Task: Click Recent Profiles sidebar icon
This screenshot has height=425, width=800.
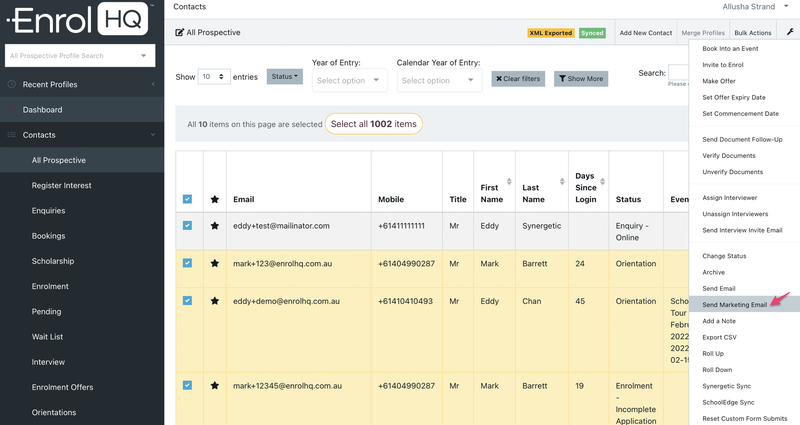Action: pyautogui.click(x=12, y=85)
